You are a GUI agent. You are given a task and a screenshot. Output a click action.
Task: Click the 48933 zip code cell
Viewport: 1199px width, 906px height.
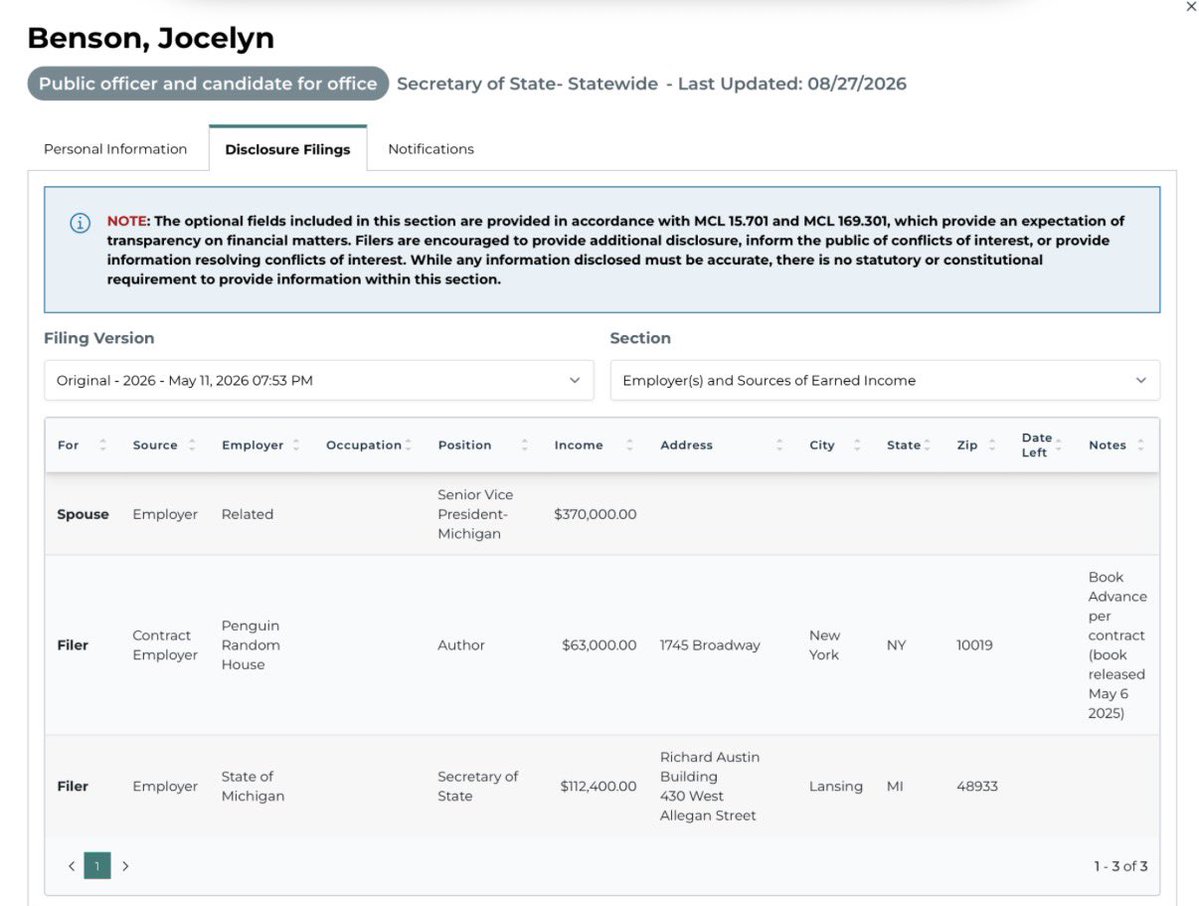[977, 786]
